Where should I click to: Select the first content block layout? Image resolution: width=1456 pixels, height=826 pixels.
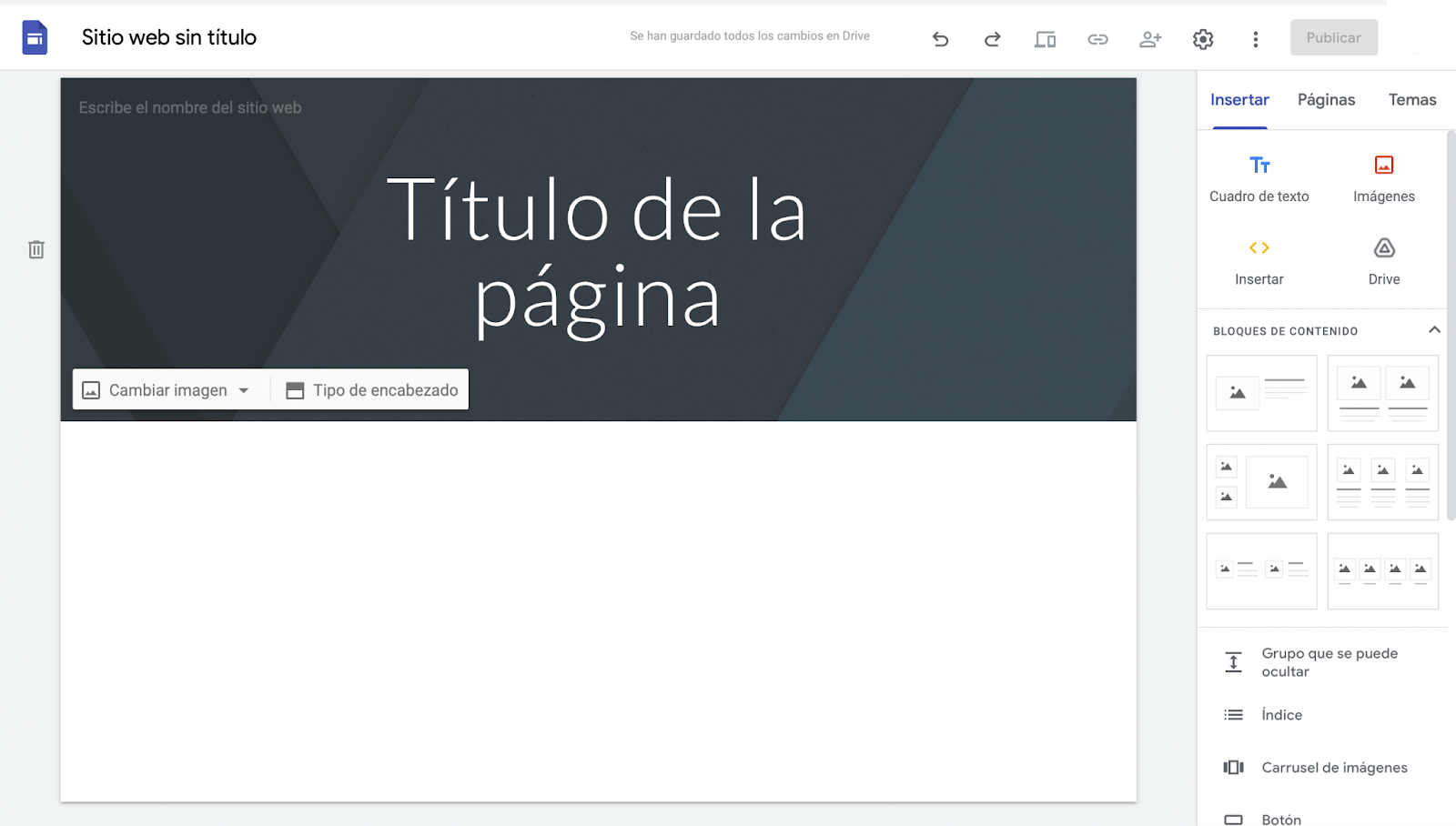(x=1261, y=392)
